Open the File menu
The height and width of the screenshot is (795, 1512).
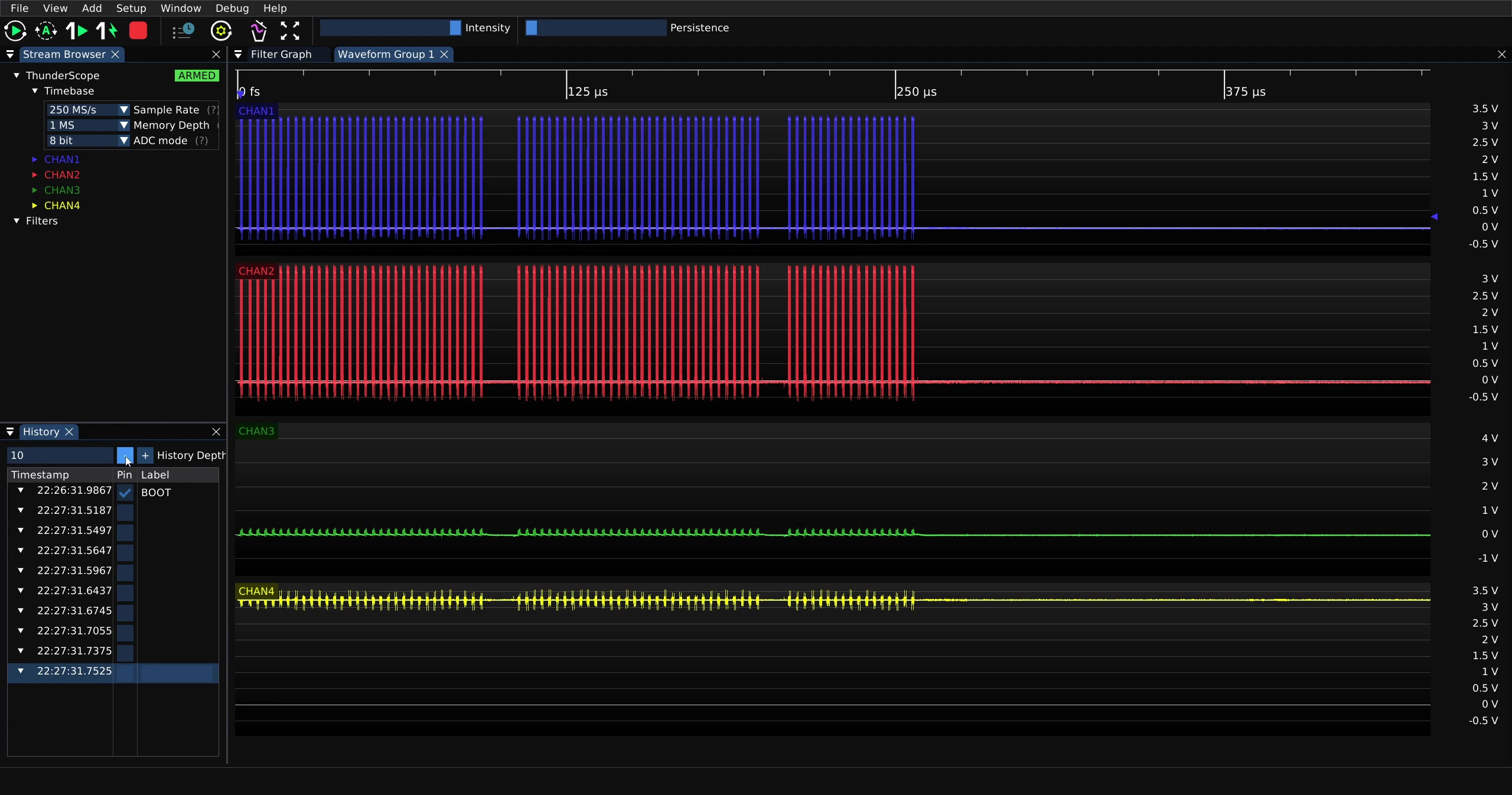(19, 8)
